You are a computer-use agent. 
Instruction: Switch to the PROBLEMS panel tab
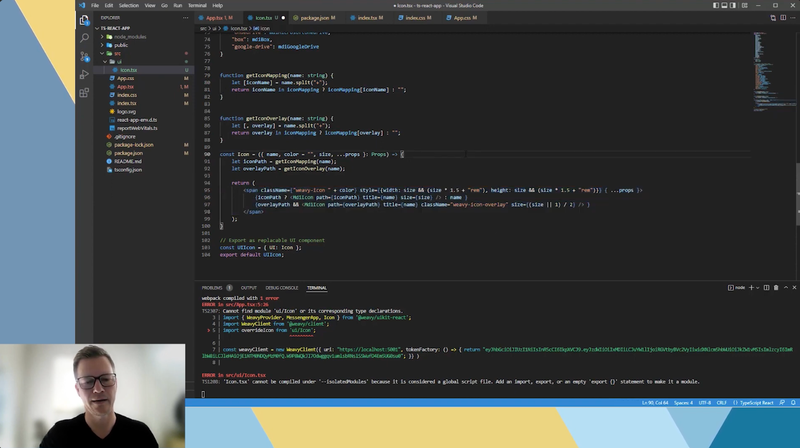[212, 288]
